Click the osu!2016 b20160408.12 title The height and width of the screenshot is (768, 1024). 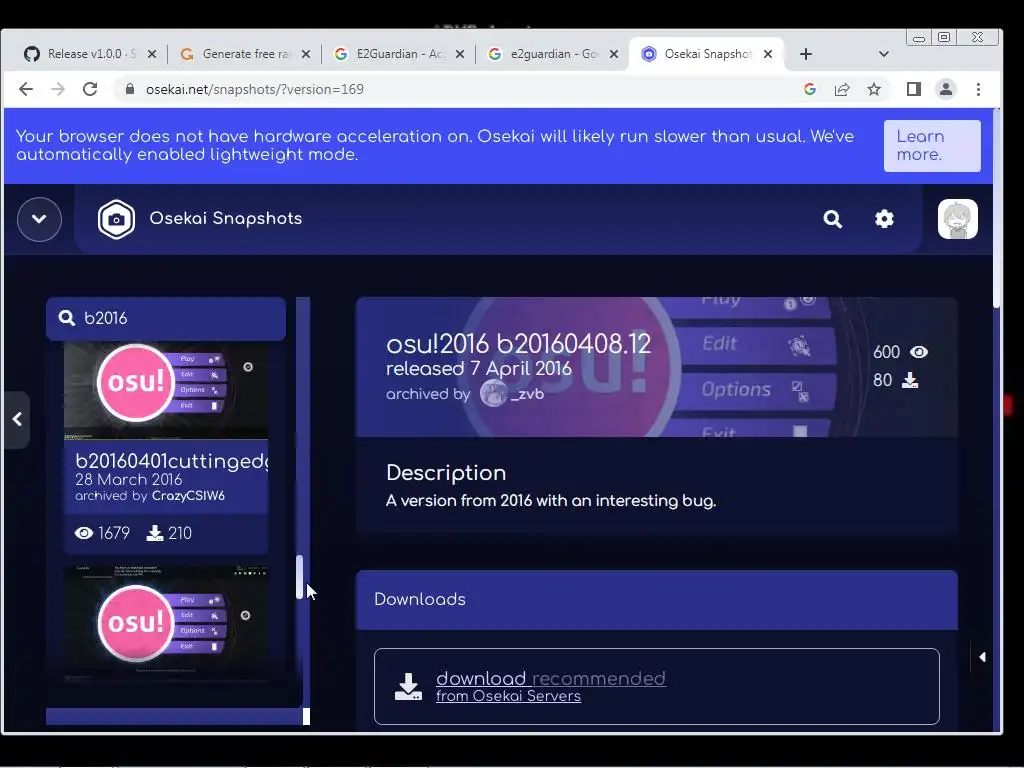pos(519,344)
